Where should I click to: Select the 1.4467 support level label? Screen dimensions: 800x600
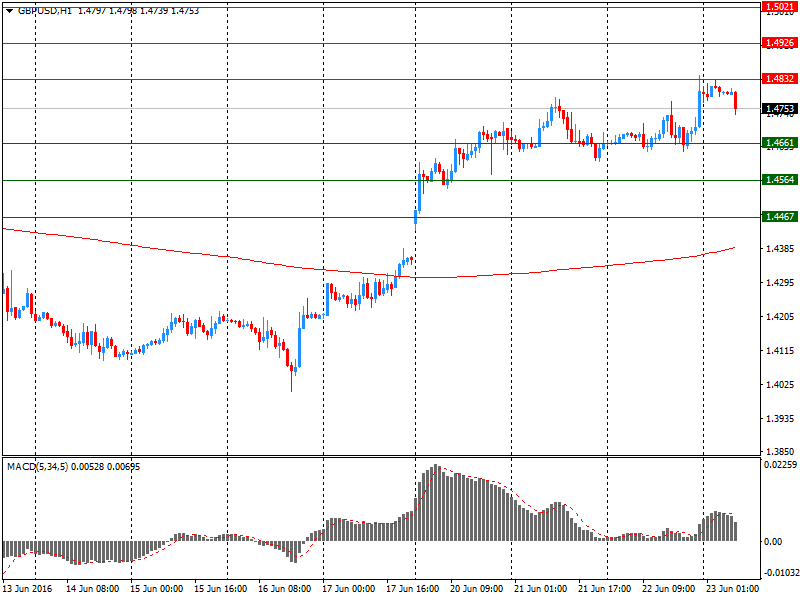tap(780, 217)
